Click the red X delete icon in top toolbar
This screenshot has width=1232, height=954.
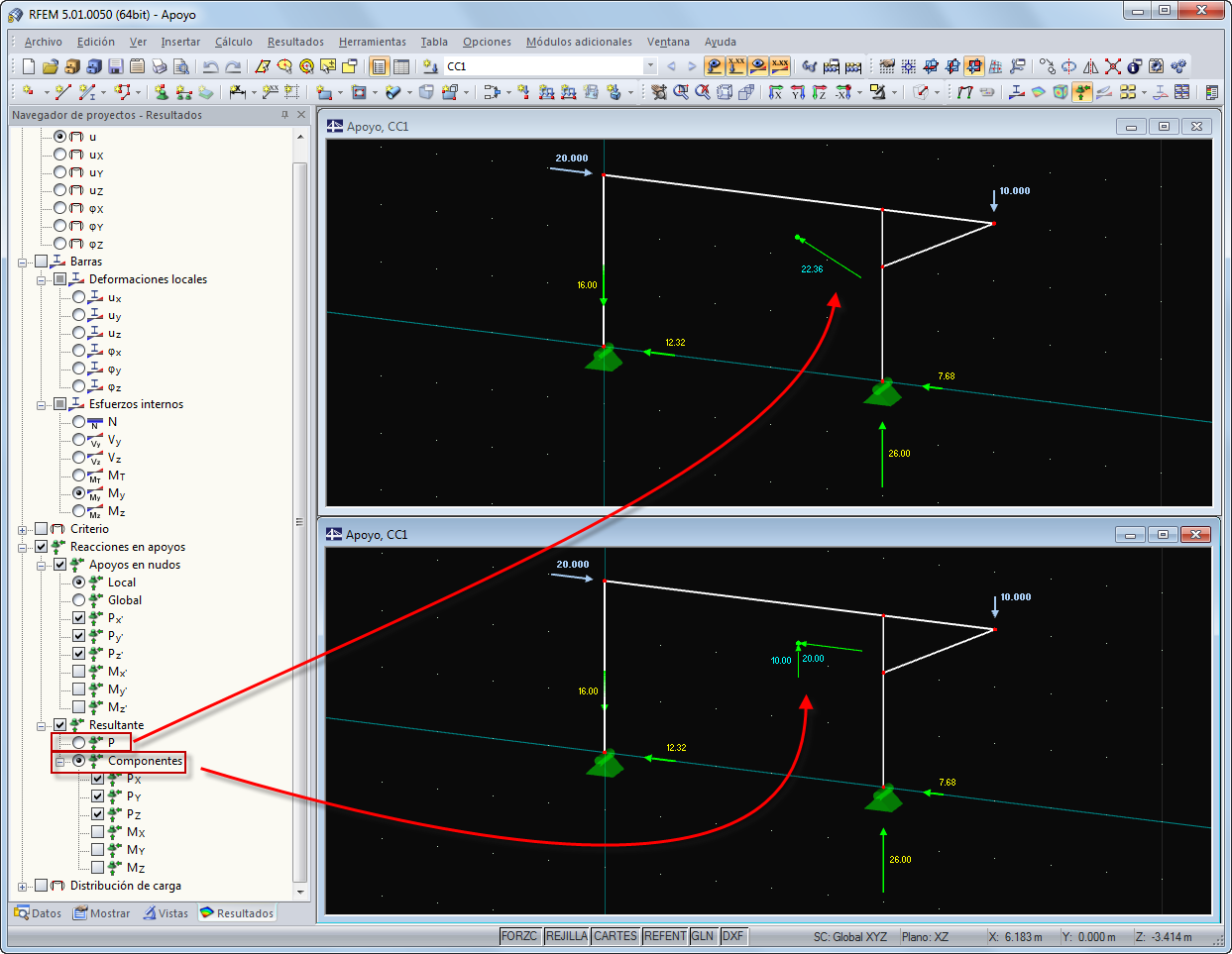click(x=1113, y=66)
